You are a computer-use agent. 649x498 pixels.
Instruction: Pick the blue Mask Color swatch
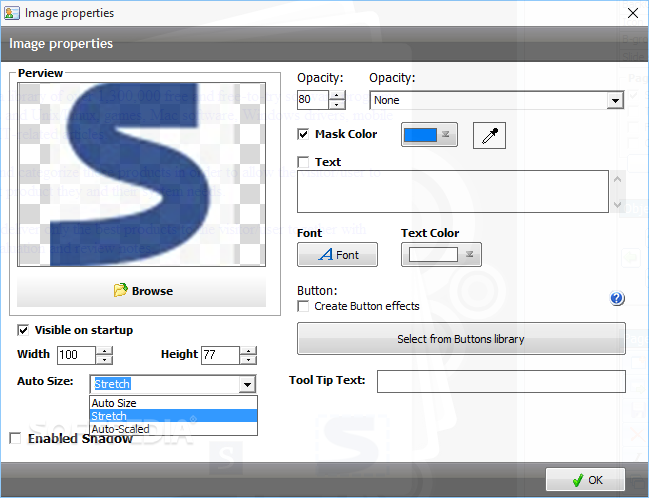point(420,135)
